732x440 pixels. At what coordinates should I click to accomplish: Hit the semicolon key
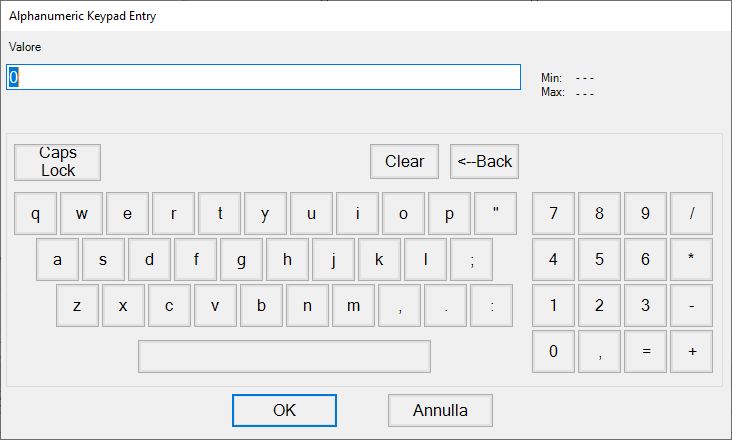[x=472, y=260]
